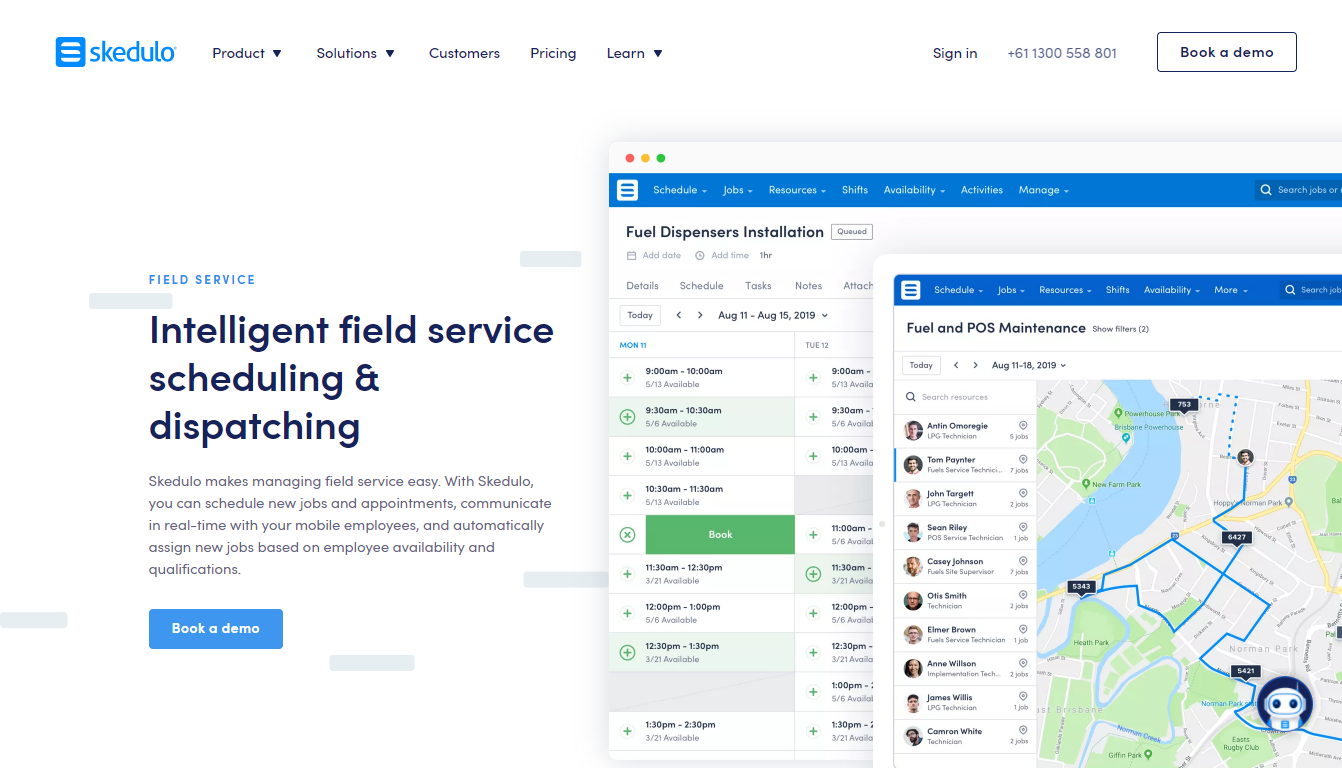Expand the Solutions menu in the site header

point(356,53)
